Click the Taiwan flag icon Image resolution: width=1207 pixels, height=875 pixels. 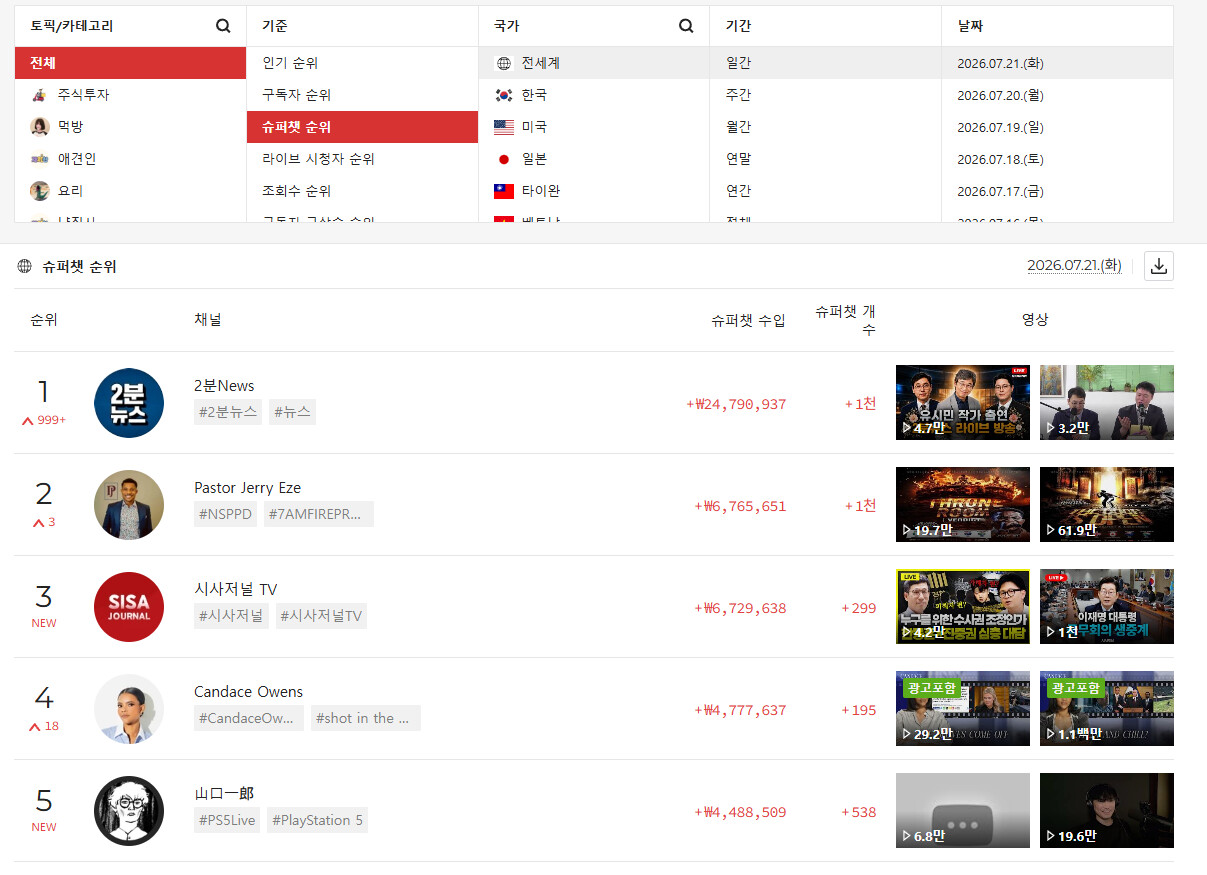pyautogui.click(x=504, y=191)
